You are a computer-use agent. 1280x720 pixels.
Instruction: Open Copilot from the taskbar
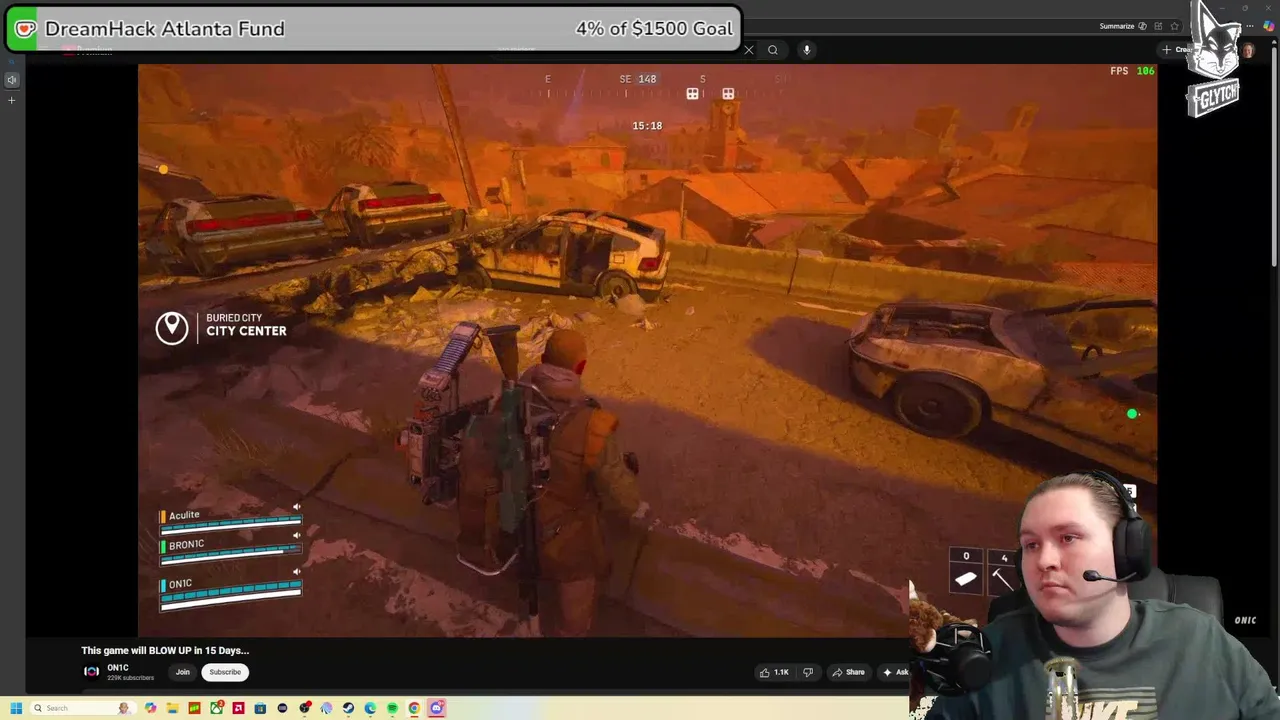tap(150, 708)
